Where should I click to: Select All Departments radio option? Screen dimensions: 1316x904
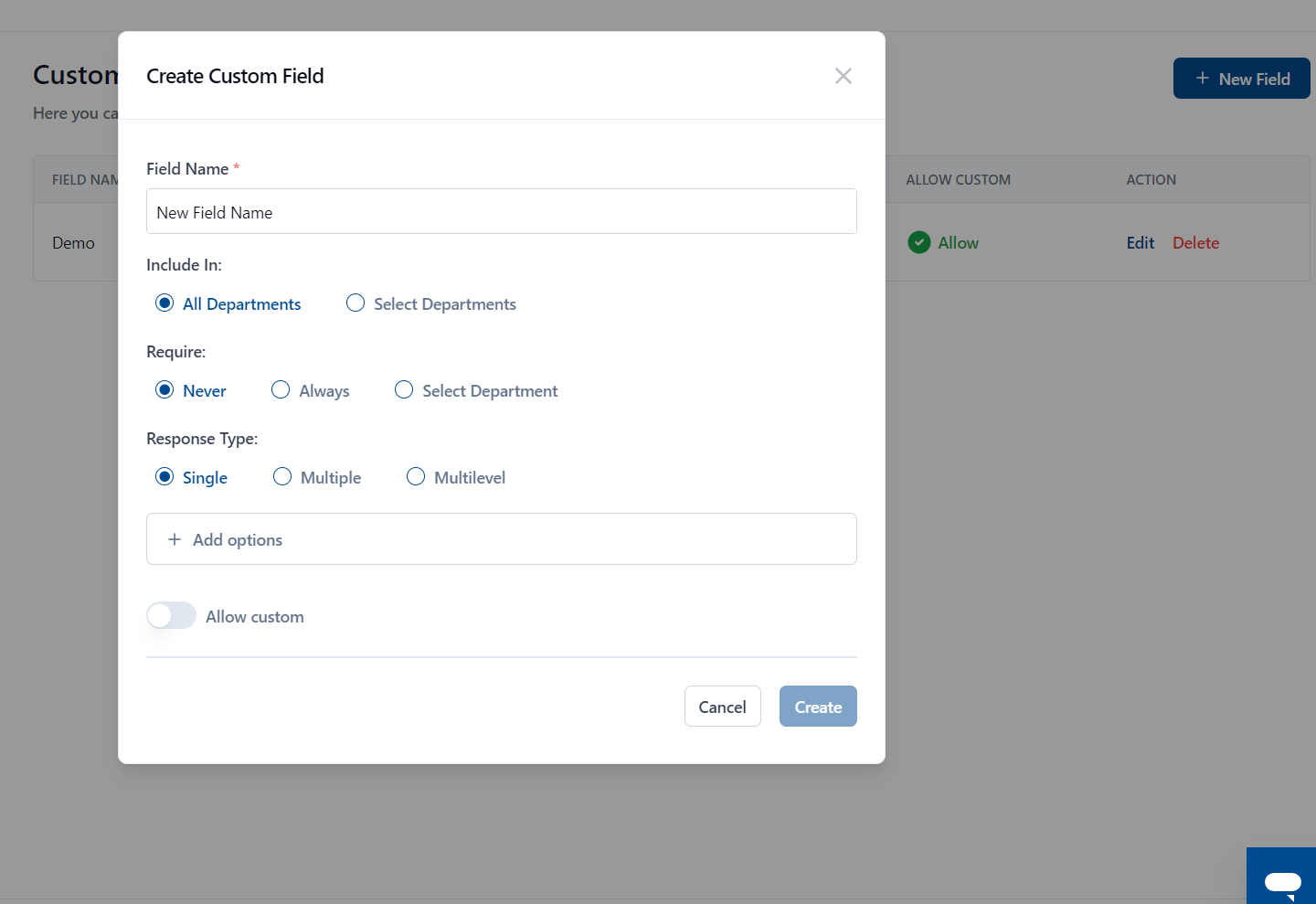click(164, 303)
